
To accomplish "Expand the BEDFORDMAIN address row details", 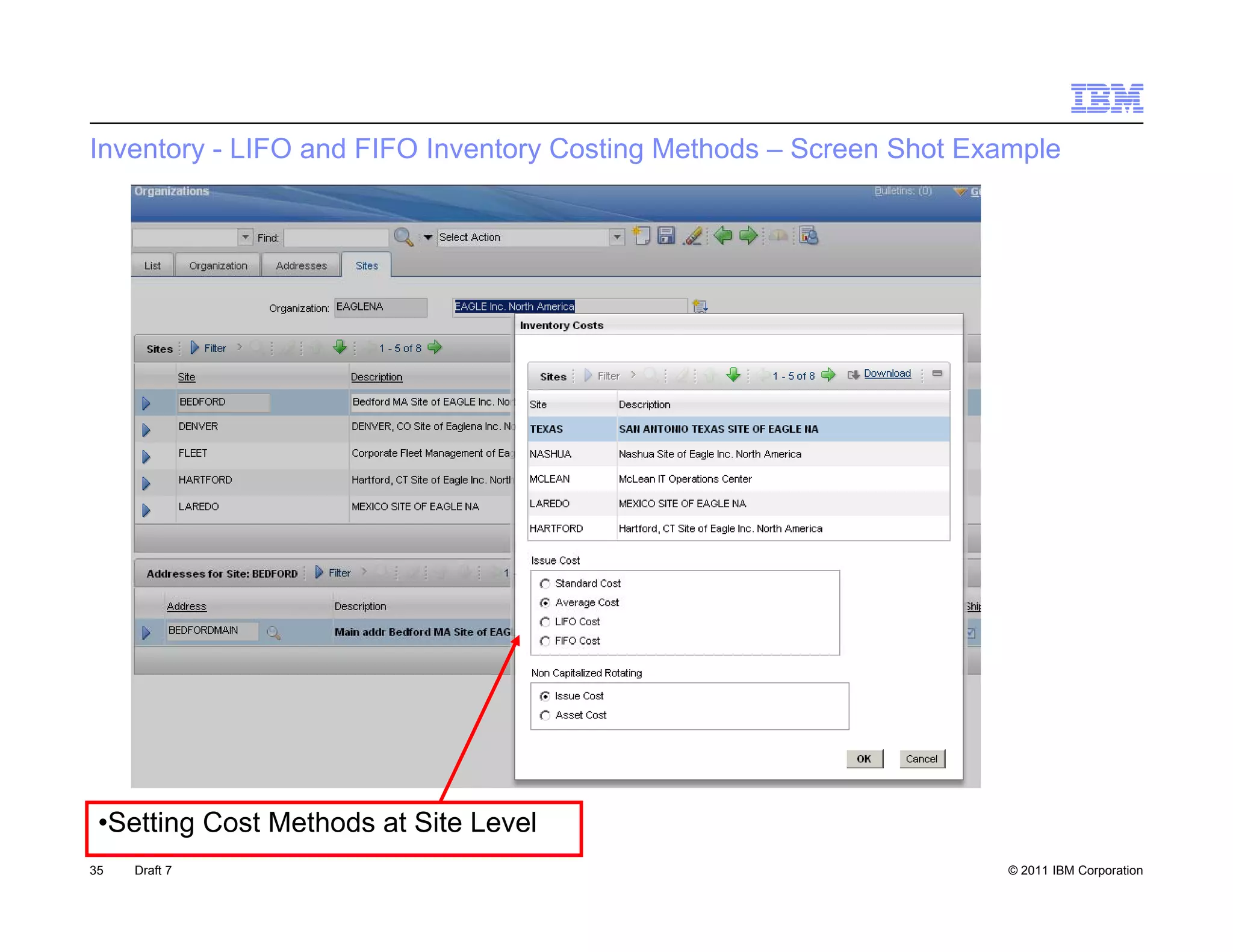I will coord(146,632).
